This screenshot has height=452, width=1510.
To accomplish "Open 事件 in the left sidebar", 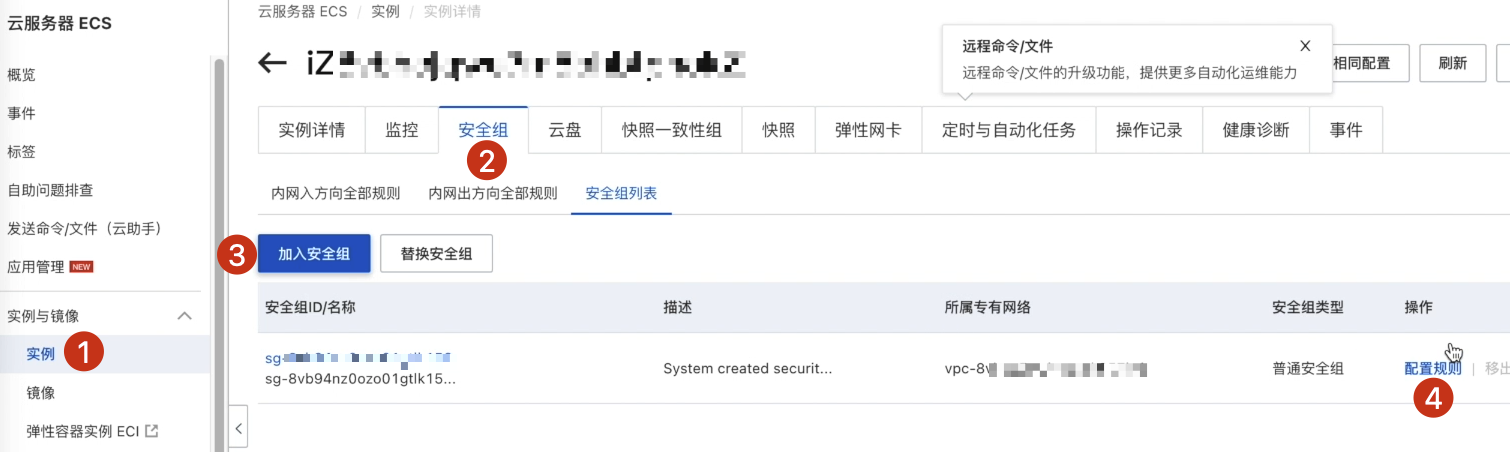I will point(22,113).
